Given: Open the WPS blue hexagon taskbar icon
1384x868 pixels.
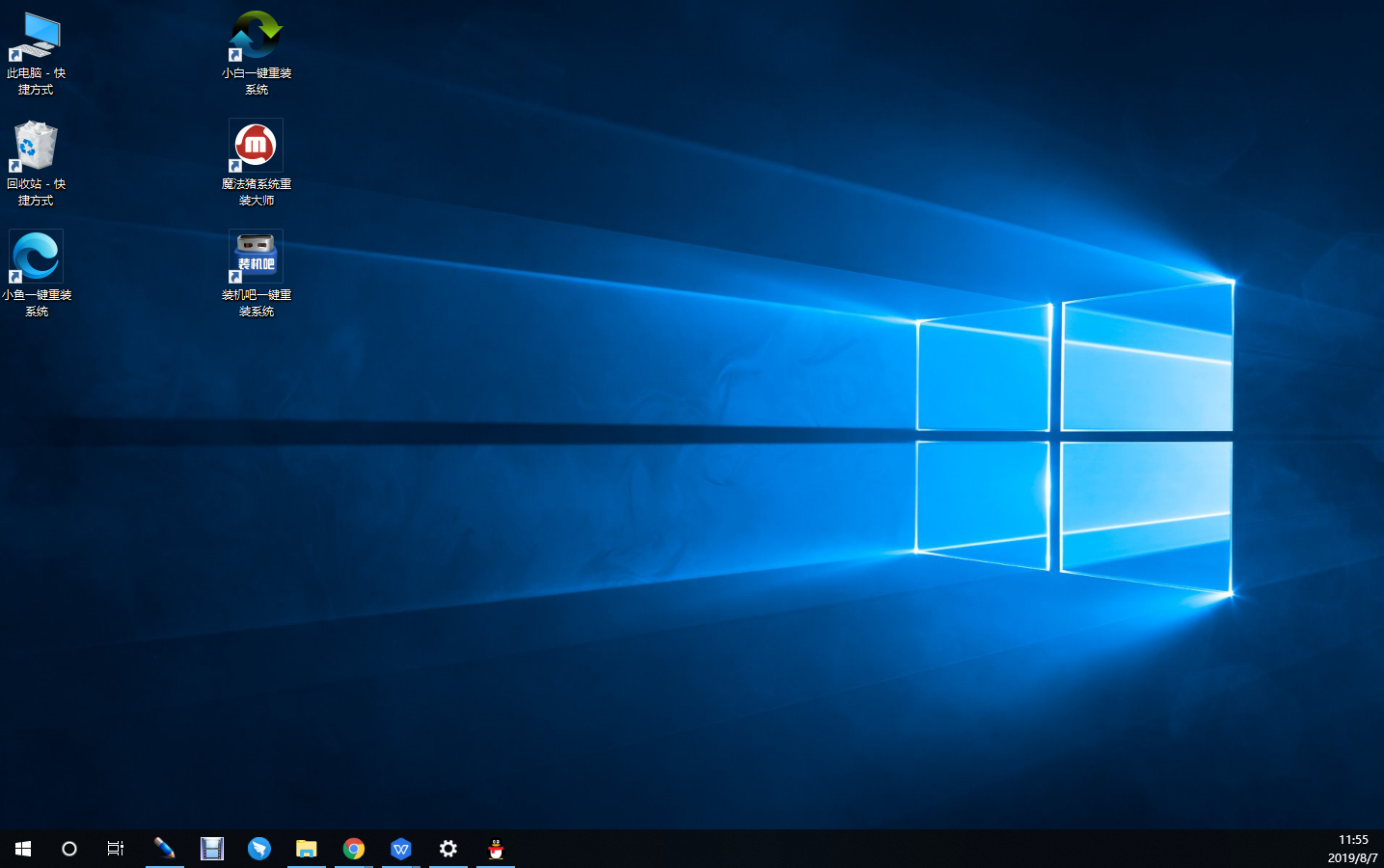Looking at the screenshot, I should (x=401, y=849).
